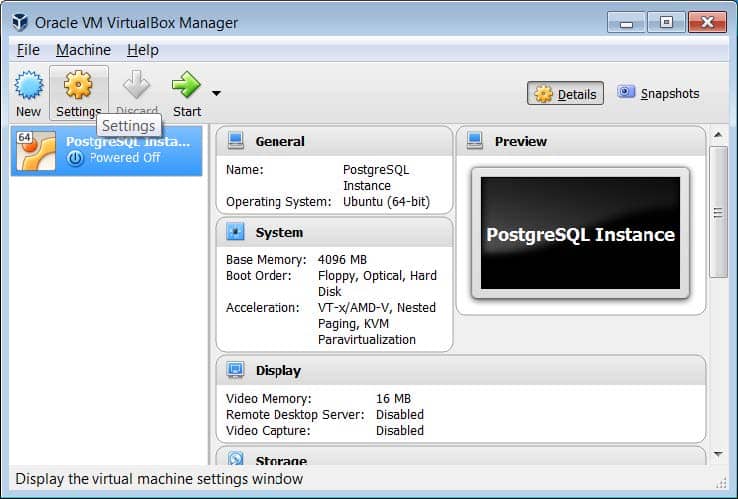This screenshot has height=499, width=738.
Task: Click the VirtualBox cube icon in title bar
Action: pos(20,22)
